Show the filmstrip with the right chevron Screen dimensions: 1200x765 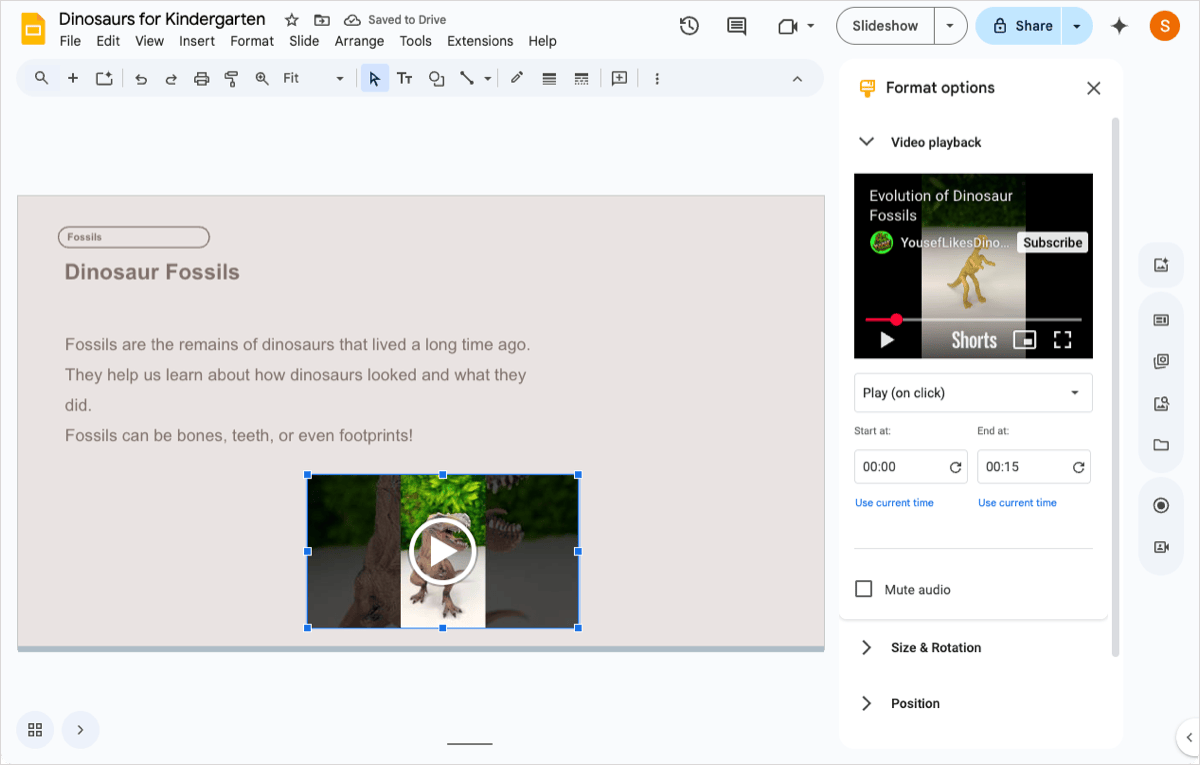click(x=80, y=730)
